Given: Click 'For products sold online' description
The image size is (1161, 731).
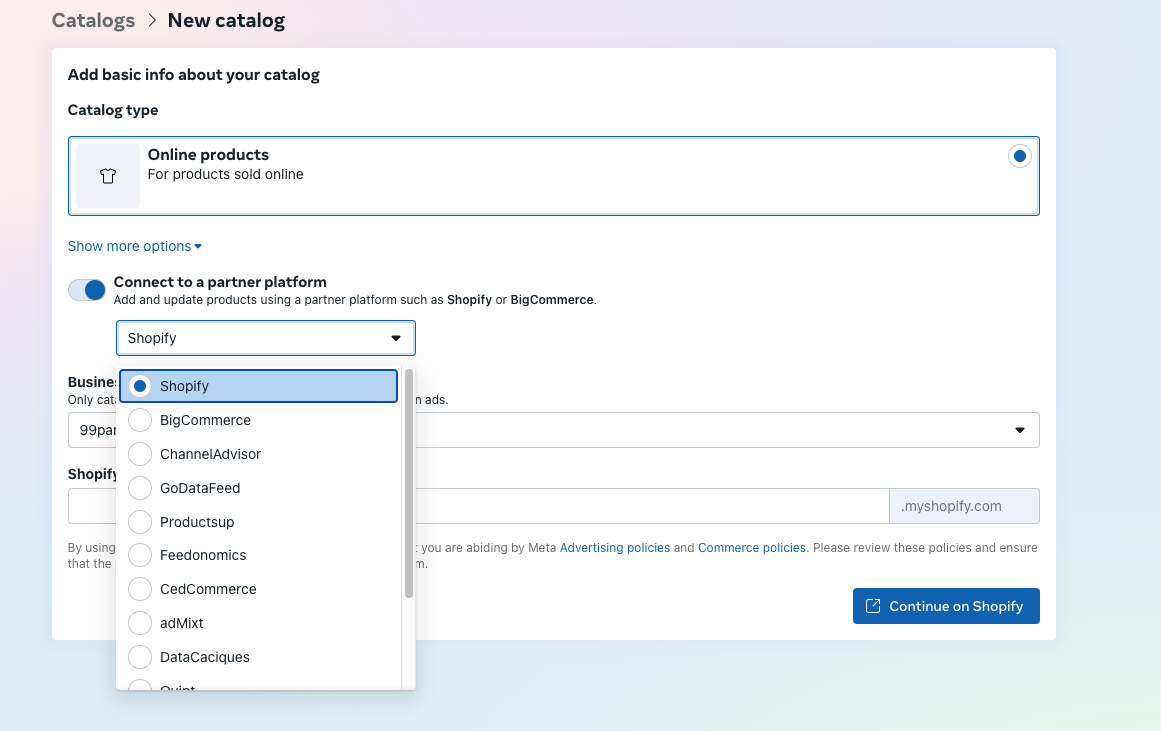Looking at the screenshot, I should coord(226,175).
